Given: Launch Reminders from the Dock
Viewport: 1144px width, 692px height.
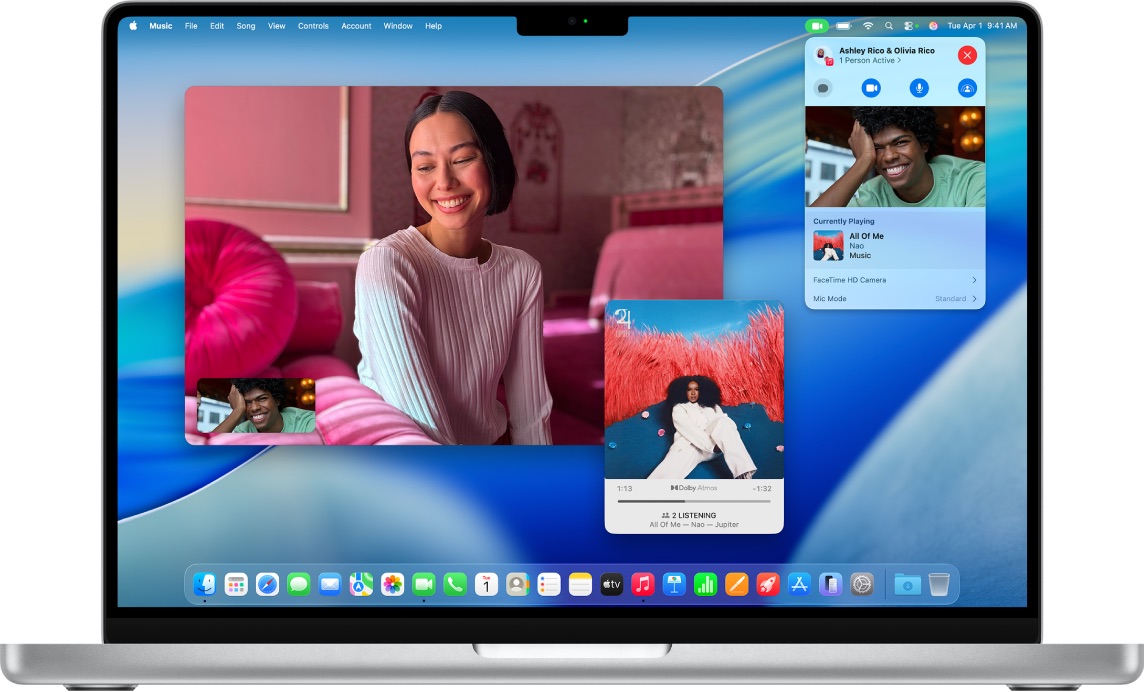Looking at the screenshot, I should click(x=549, y=584).
